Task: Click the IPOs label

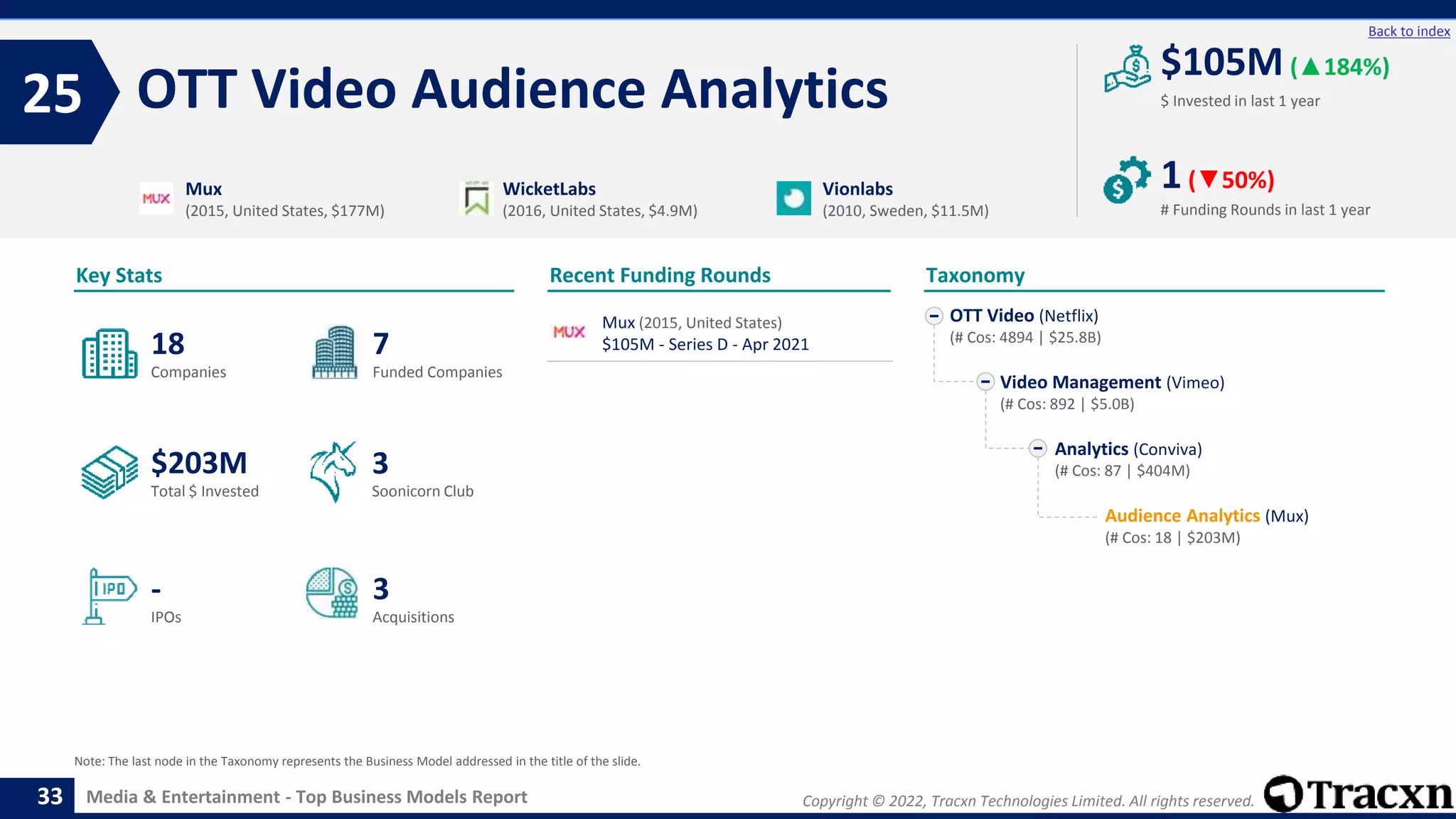Action: click(166, 617)
